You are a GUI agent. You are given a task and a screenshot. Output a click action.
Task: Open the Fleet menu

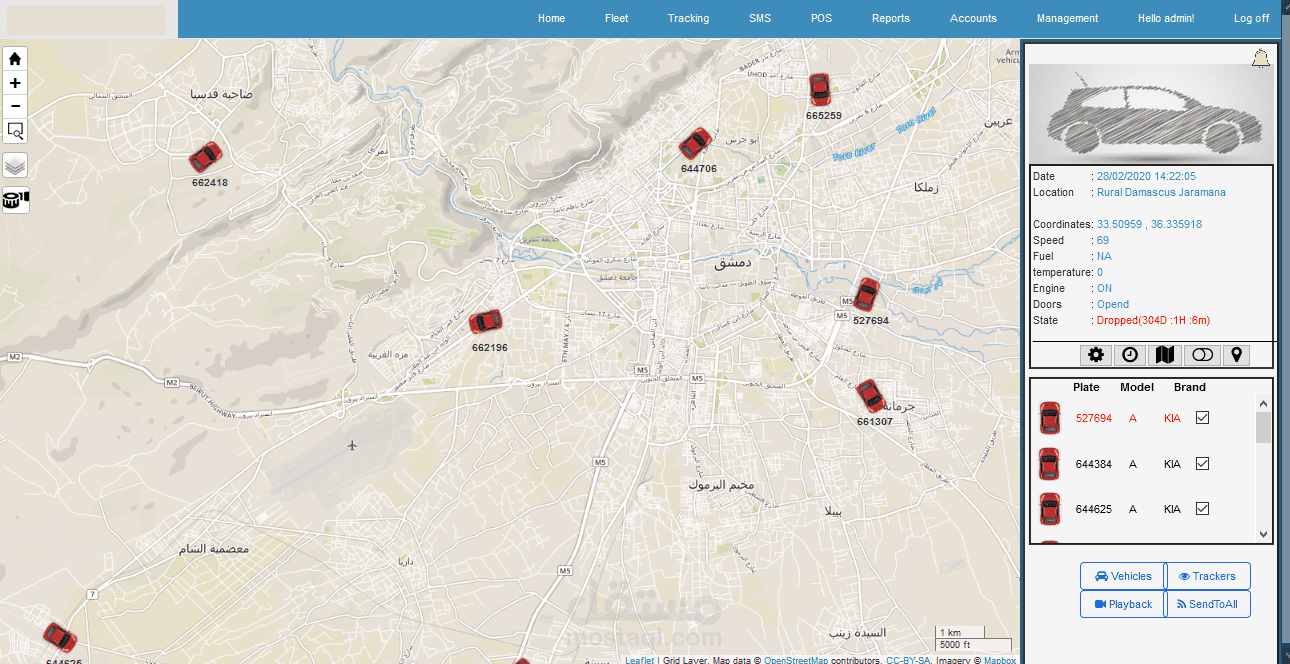pos(617,18)
